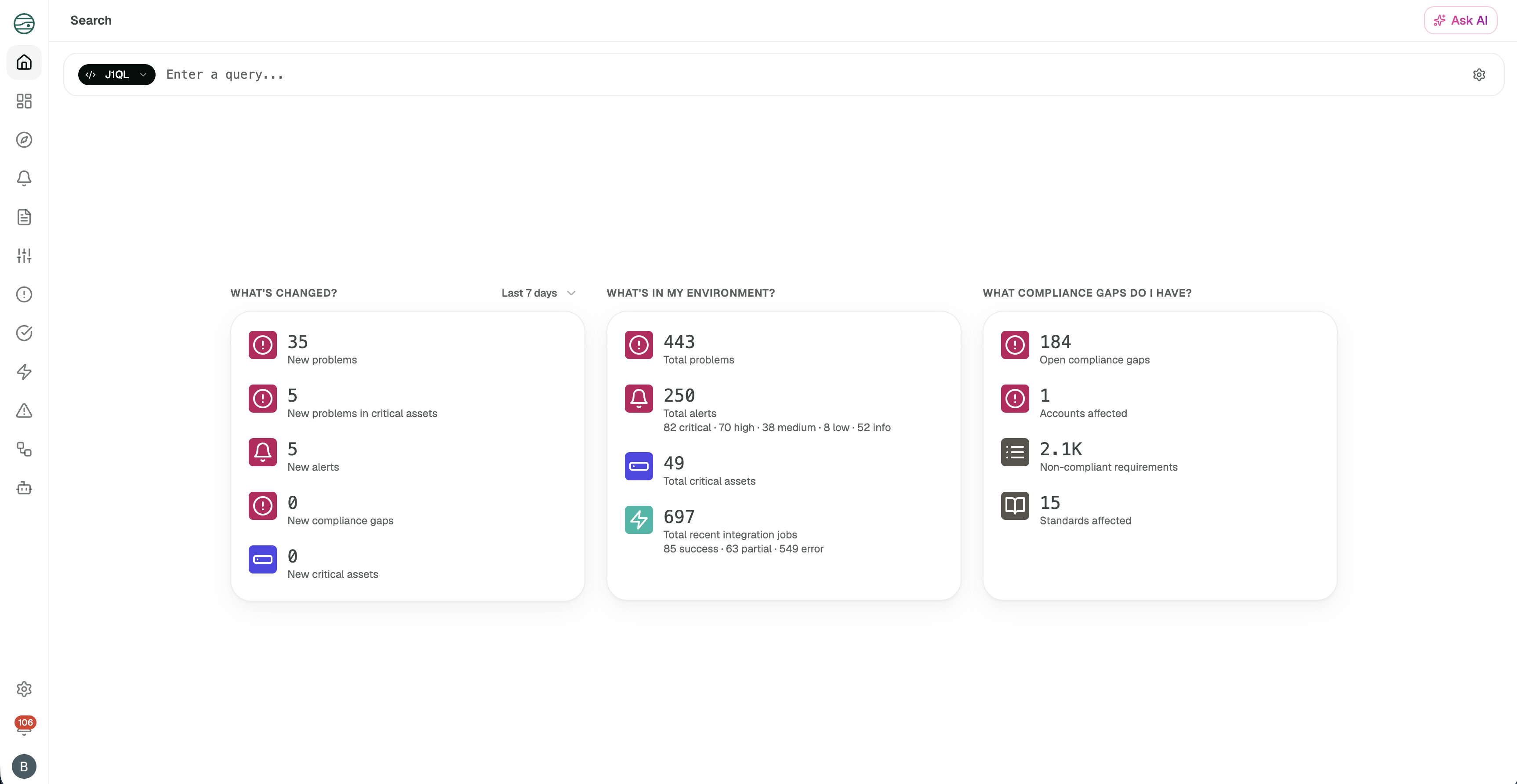The image size is (1517, 784).
Task: Open the alerts bell icon in sidebar
Action: click(24, 178)
